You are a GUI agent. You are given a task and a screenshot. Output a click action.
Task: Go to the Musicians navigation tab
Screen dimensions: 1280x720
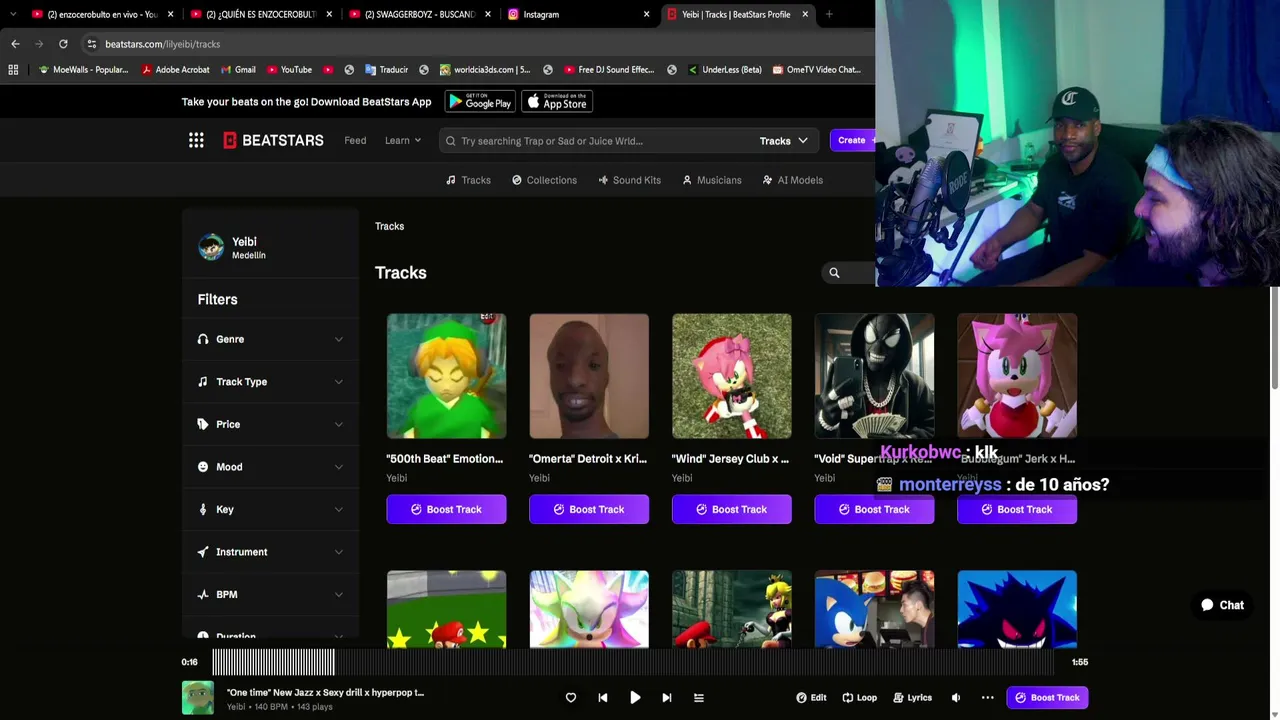tap(712, 180)
